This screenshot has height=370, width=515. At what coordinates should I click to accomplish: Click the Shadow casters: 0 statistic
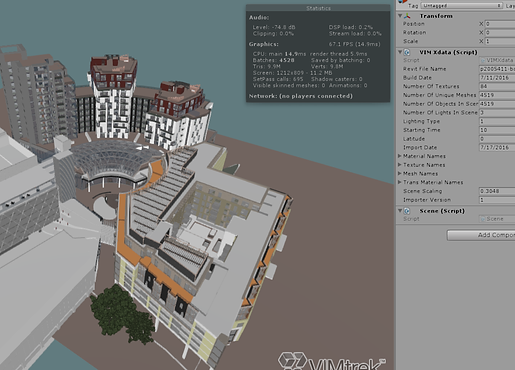point(337,79)
